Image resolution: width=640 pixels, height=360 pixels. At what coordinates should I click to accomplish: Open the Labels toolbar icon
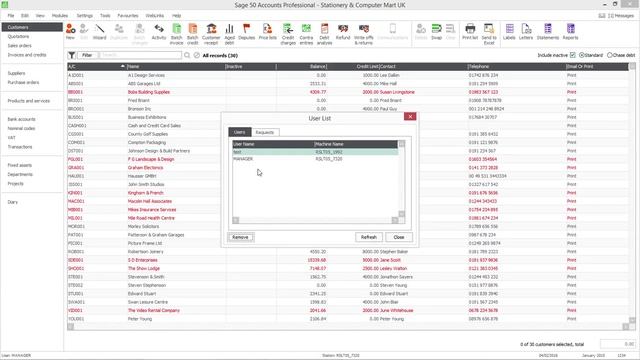pos(509,31)
